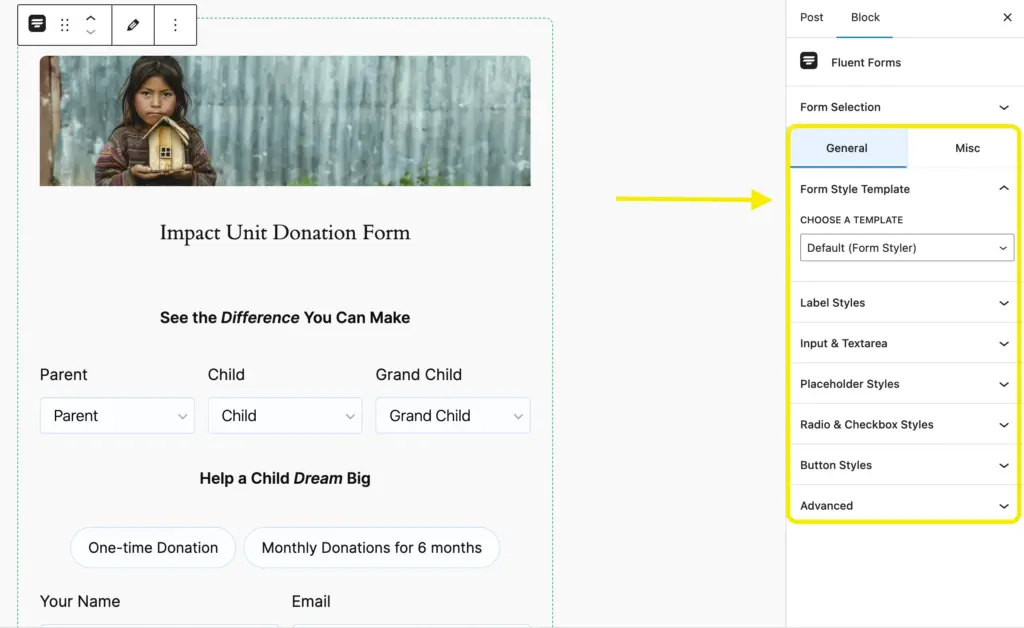The image size is (1024, 628).
Task: Click the drag handle in block toolbar
Action: tap(65, 25)
